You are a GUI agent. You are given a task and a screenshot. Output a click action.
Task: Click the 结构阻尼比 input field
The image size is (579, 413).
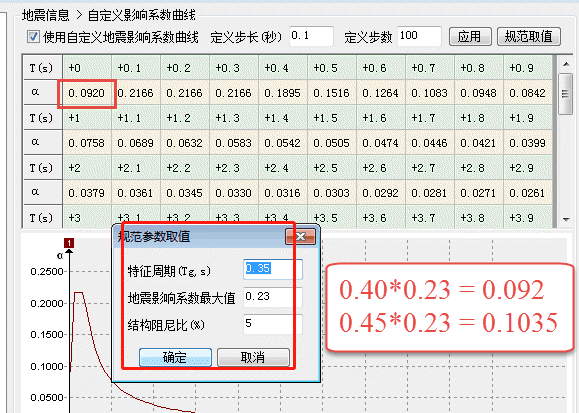pyautogui.click(x=273, y=324)
